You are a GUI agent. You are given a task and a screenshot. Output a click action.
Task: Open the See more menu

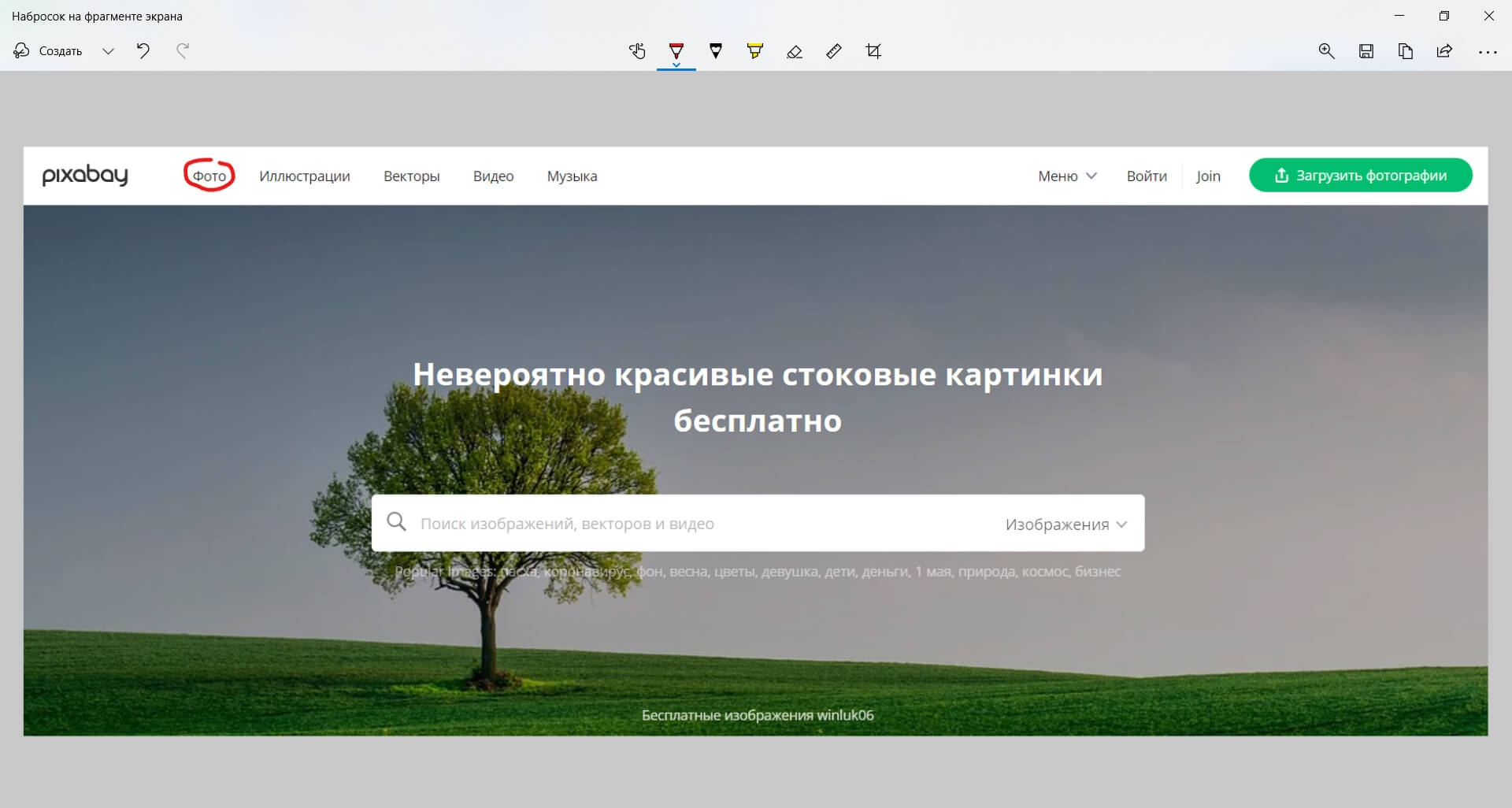point(1488,51)
